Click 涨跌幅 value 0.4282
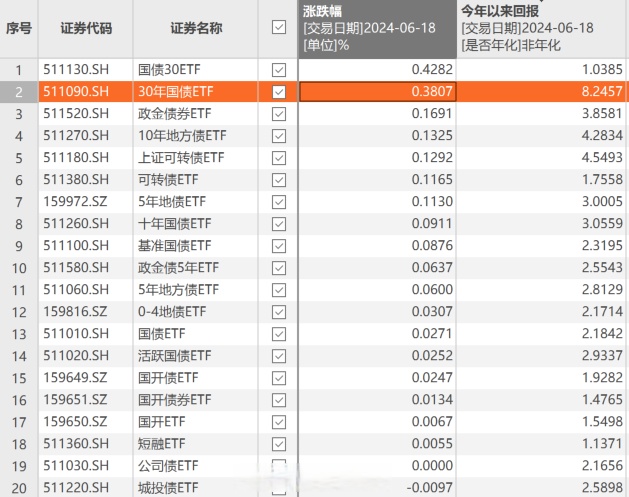The height and width of the screenshot is (497, 629). 377,70
